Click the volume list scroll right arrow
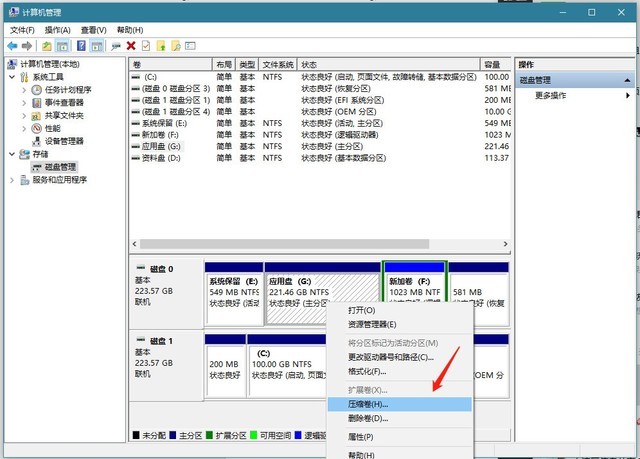Viewport: 640px width, 459px height. [505, 244]
